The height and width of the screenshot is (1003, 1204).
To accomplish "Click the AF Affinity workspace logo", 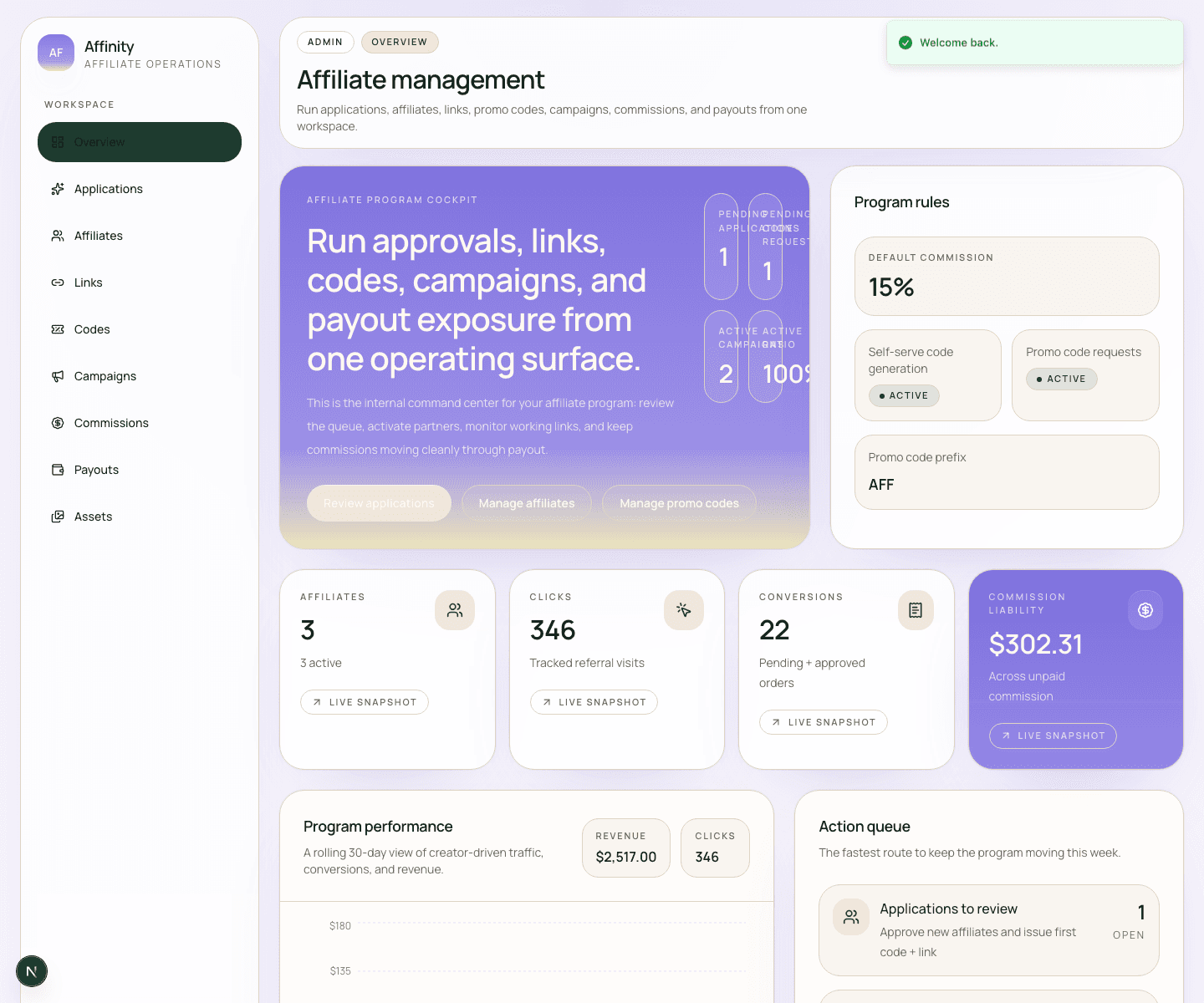I will 55,53.
